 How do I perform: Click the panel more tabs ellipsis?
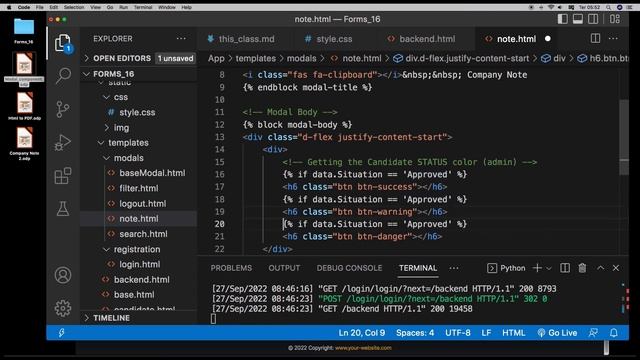pos(454,268)
